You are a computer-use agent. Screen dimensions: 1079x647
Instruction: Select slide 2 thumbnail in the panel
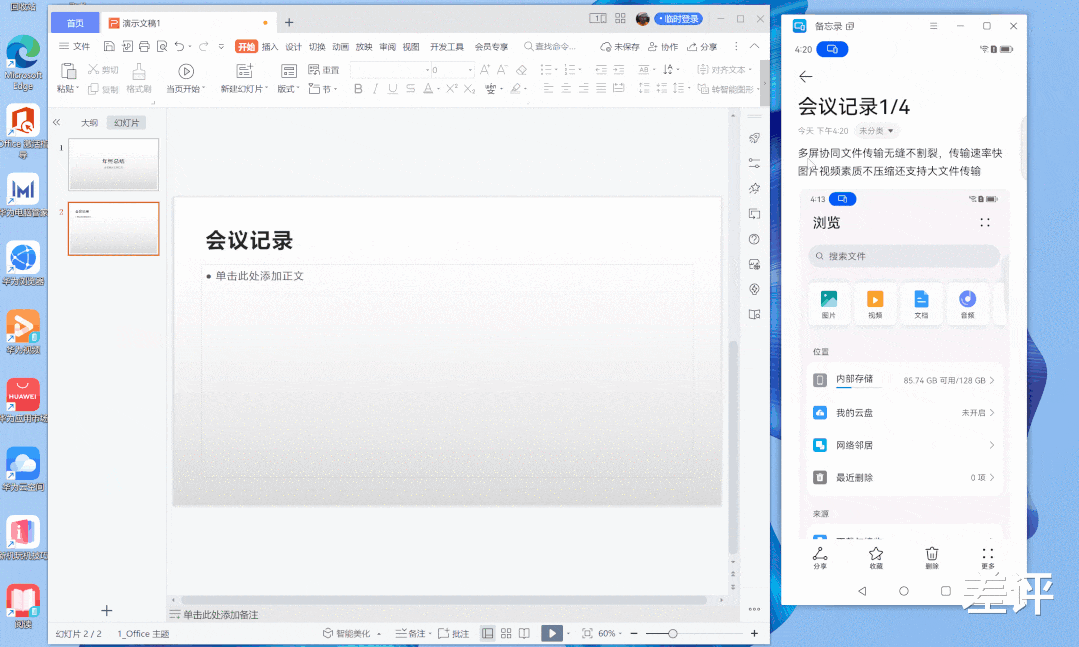[x=113, y=228]
